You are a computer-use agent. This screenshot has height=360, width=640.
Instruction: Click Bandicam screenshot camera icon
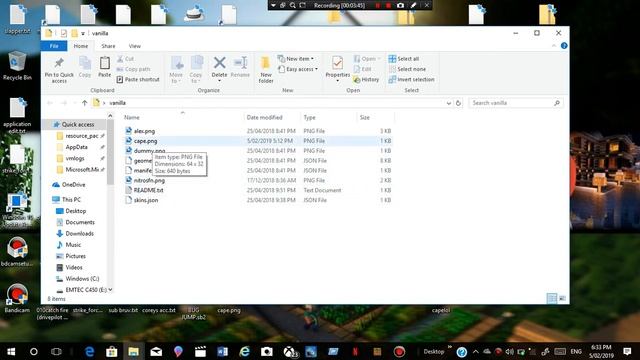point(400,5)
